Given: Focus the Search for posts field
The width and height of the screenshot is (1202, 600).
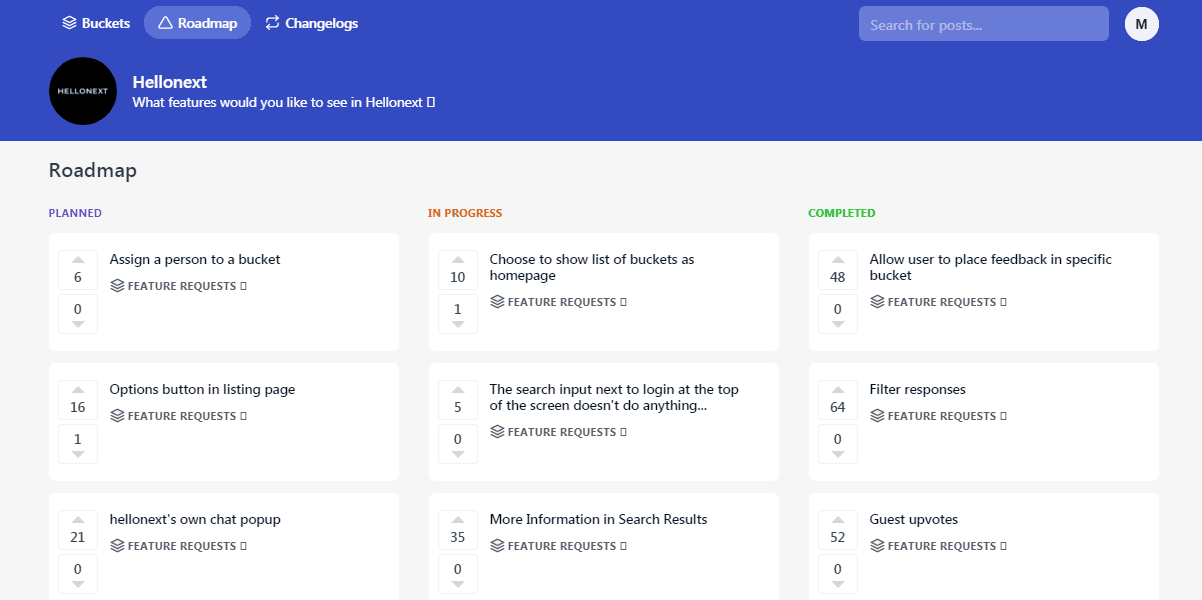Looking at the screenshot, I should pos(983,24).
